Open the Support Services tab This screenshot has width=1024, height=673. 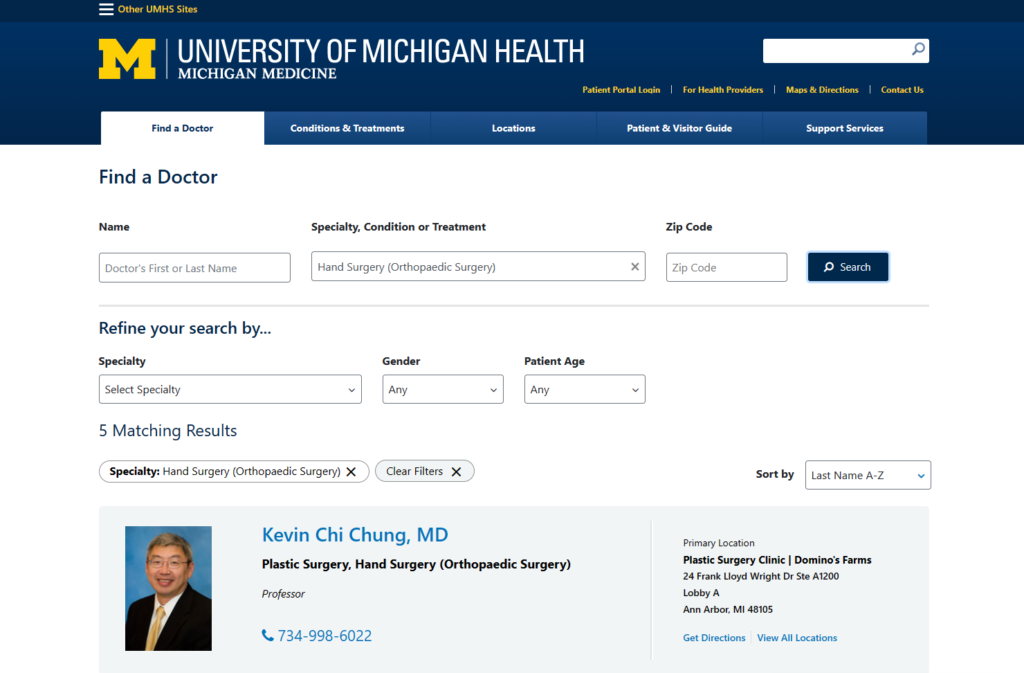click(x=844, y=128)
